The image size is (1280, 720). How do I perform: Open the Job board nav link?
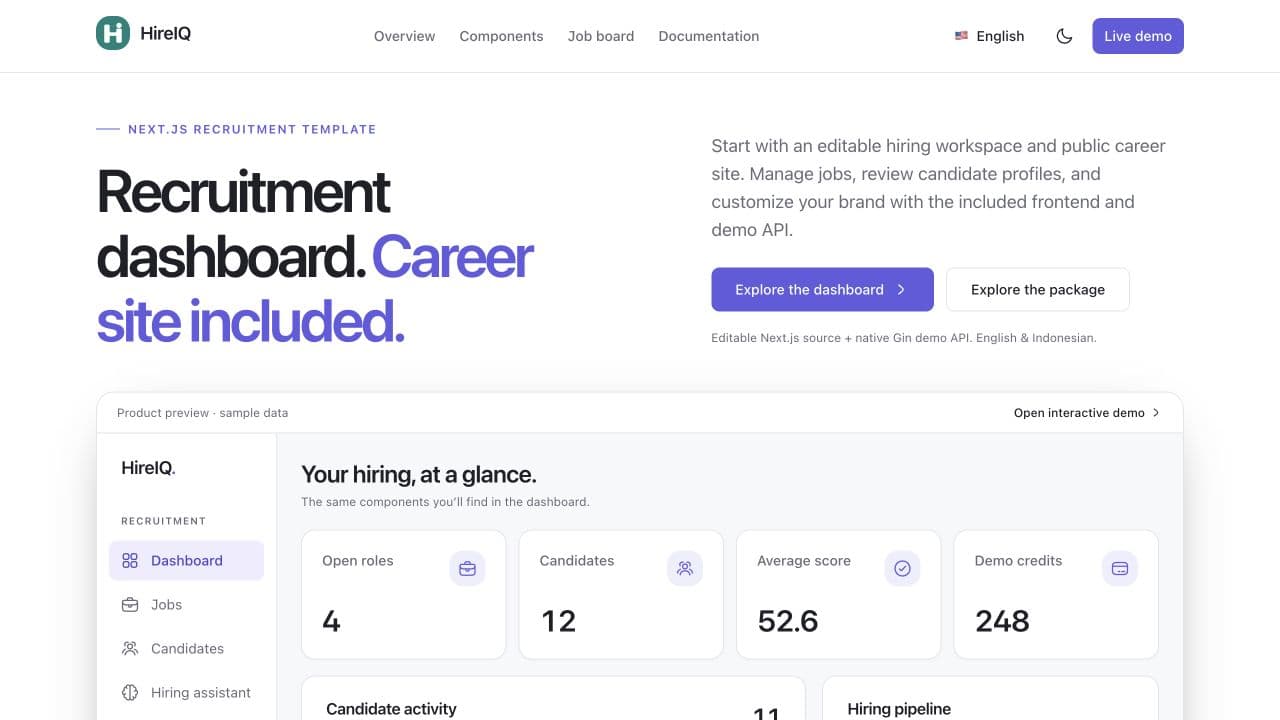pos(601,36)
